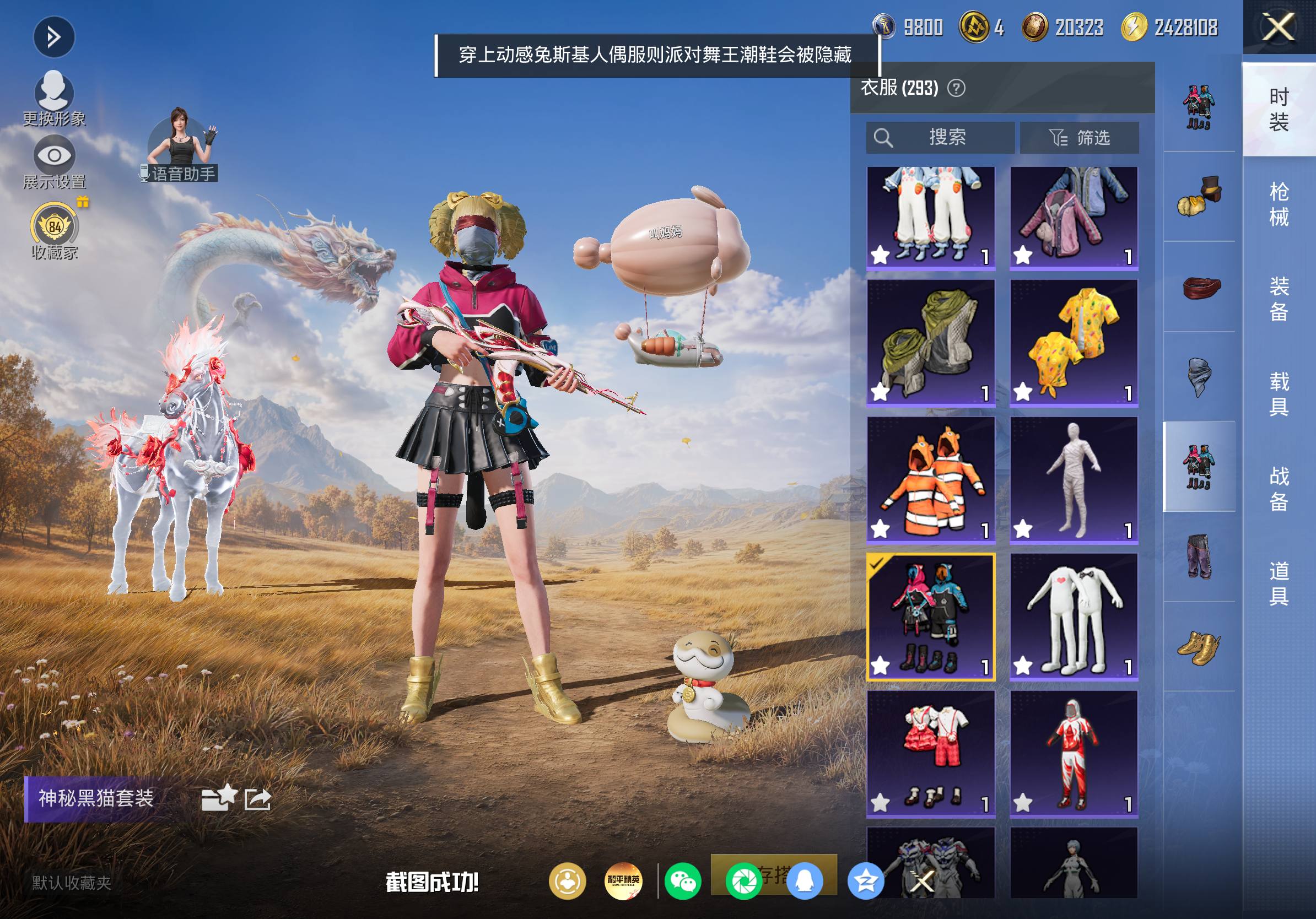Favorite the pink jacket with star

(1023, 255)
